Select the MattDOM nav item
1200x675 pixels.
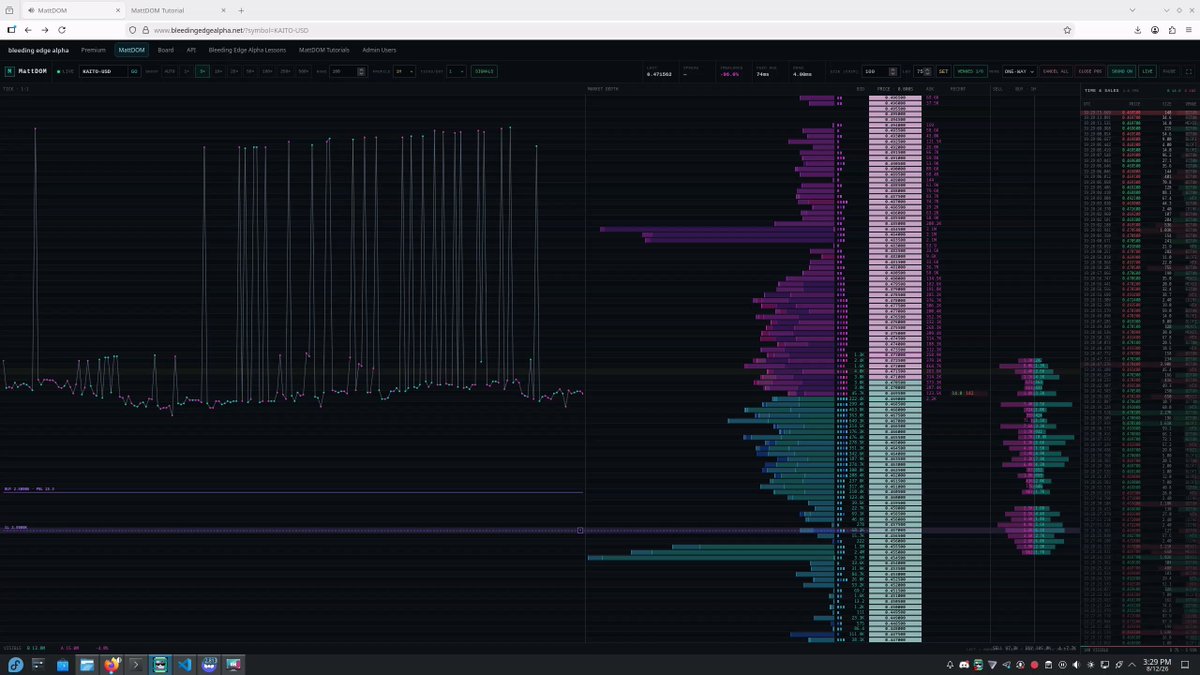(131, 49)
